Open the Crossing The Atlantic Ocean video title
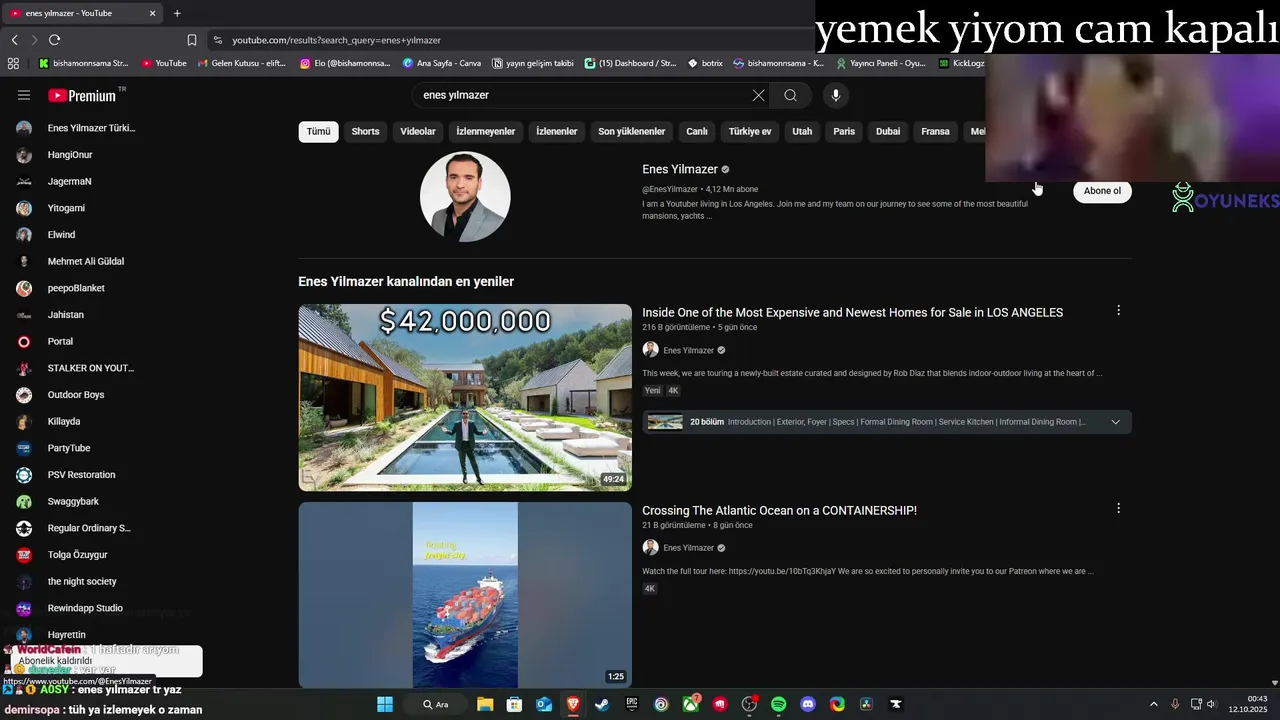This screenshot has width=1280, height=720. pos(779,510)
